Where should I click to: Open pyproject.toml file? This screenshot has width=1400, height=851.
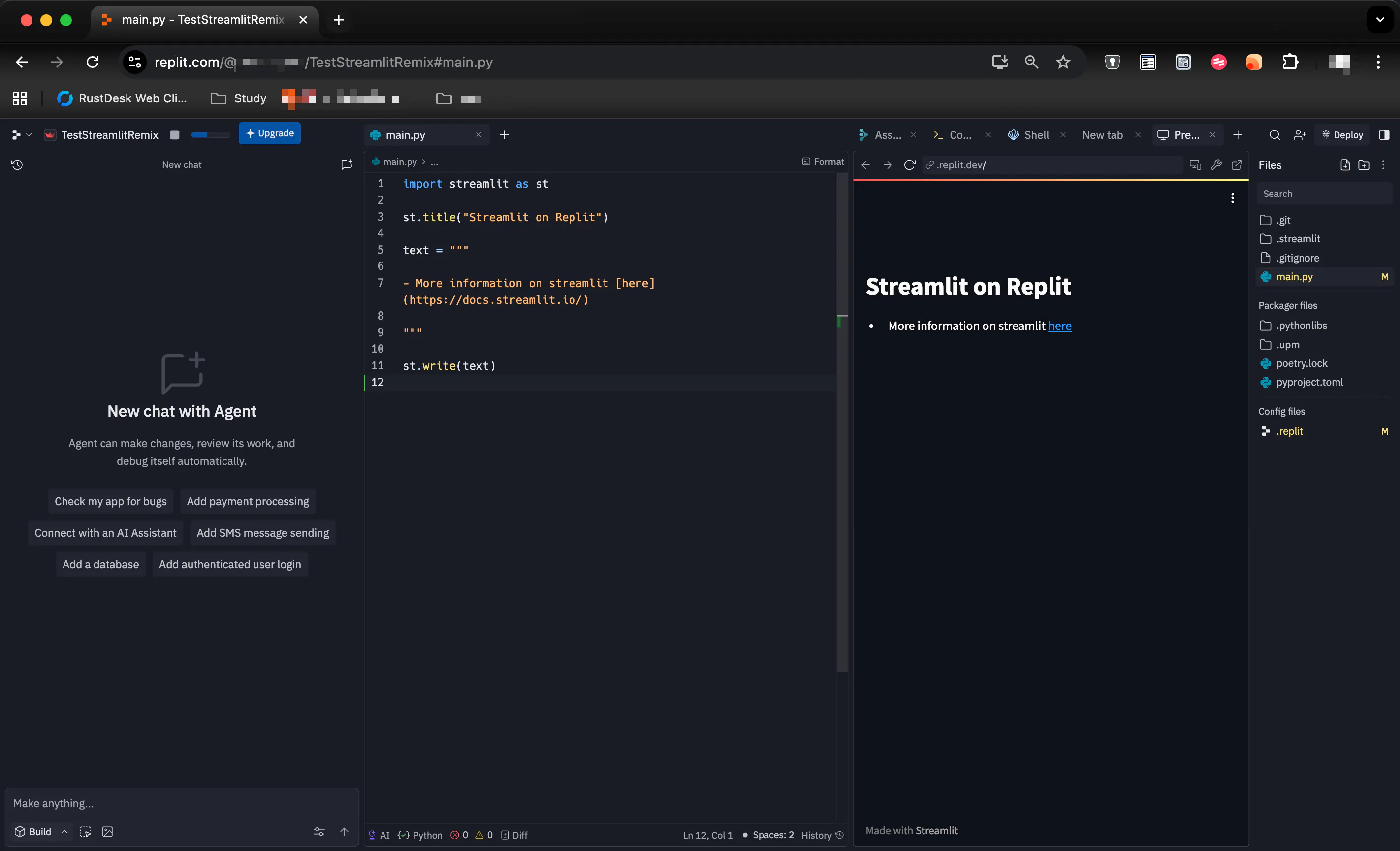click(1324, 382)
